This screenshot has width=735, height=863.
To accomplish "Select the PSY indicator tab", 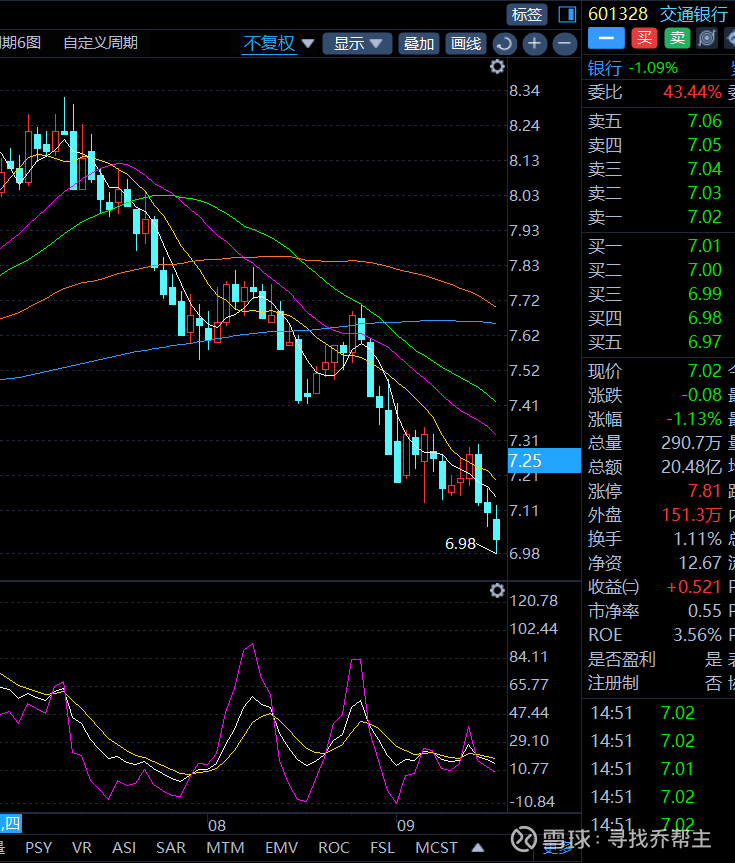I will pyautogui.click(x=39, y=848).
